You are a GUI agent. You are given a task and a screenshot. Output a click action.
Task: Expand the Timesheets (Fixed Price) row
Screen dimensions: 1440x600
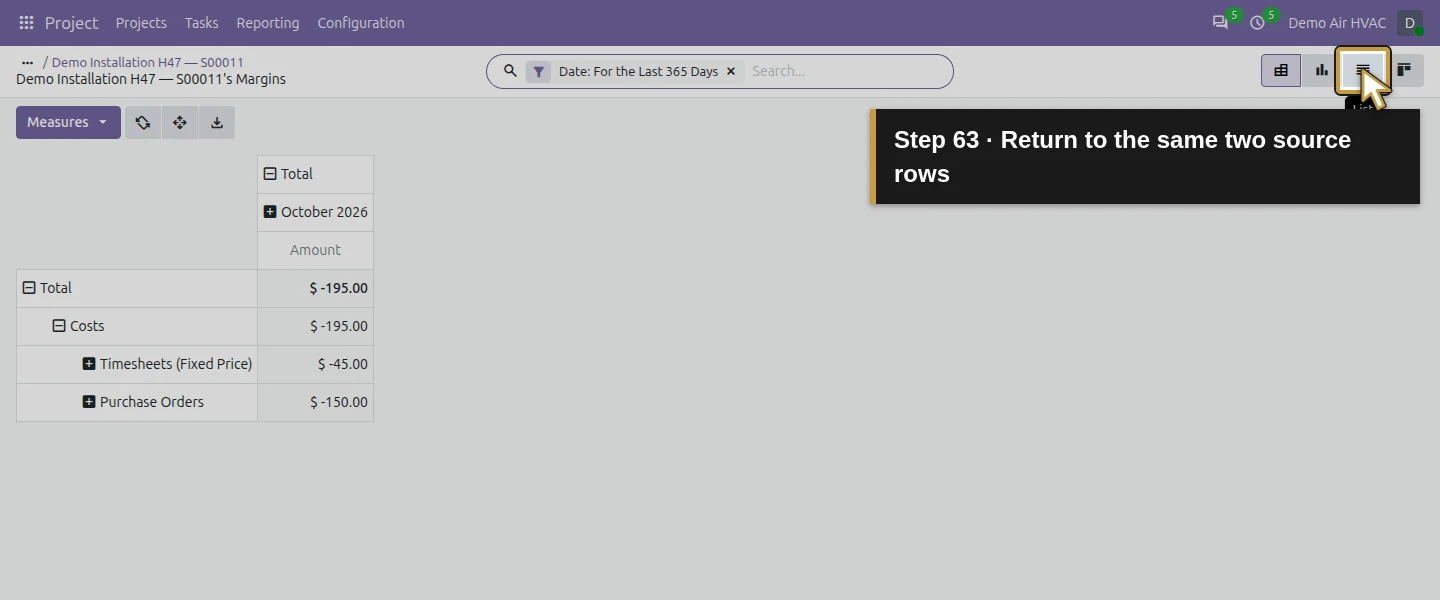click(137, 364)
